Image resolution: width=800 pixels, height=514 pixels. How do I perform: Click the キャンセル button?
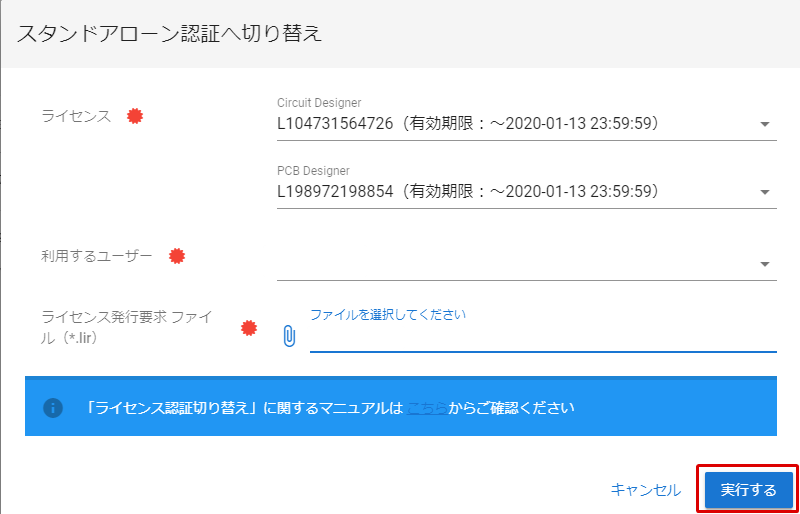[645, 490]
